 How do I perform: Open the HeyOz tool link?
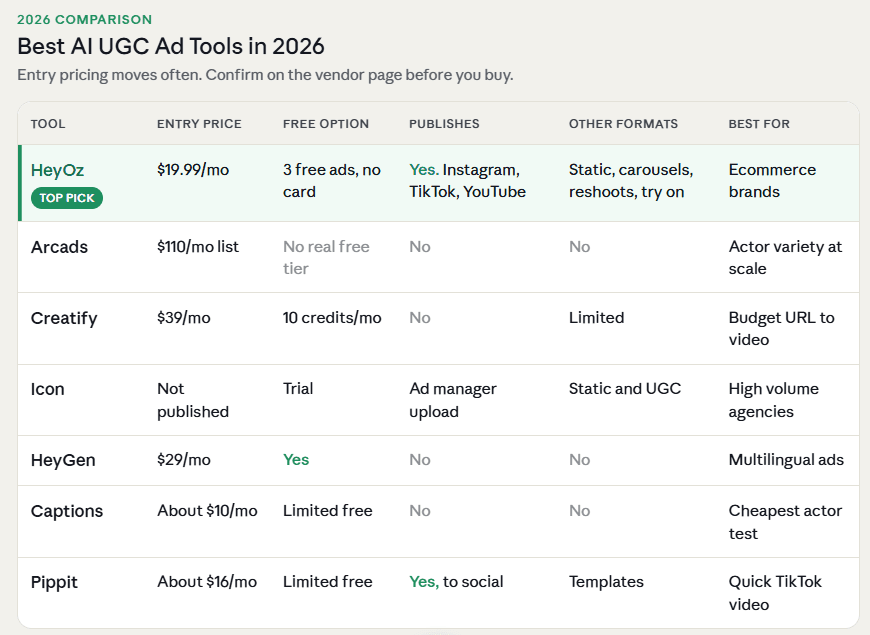click(57, 170)
